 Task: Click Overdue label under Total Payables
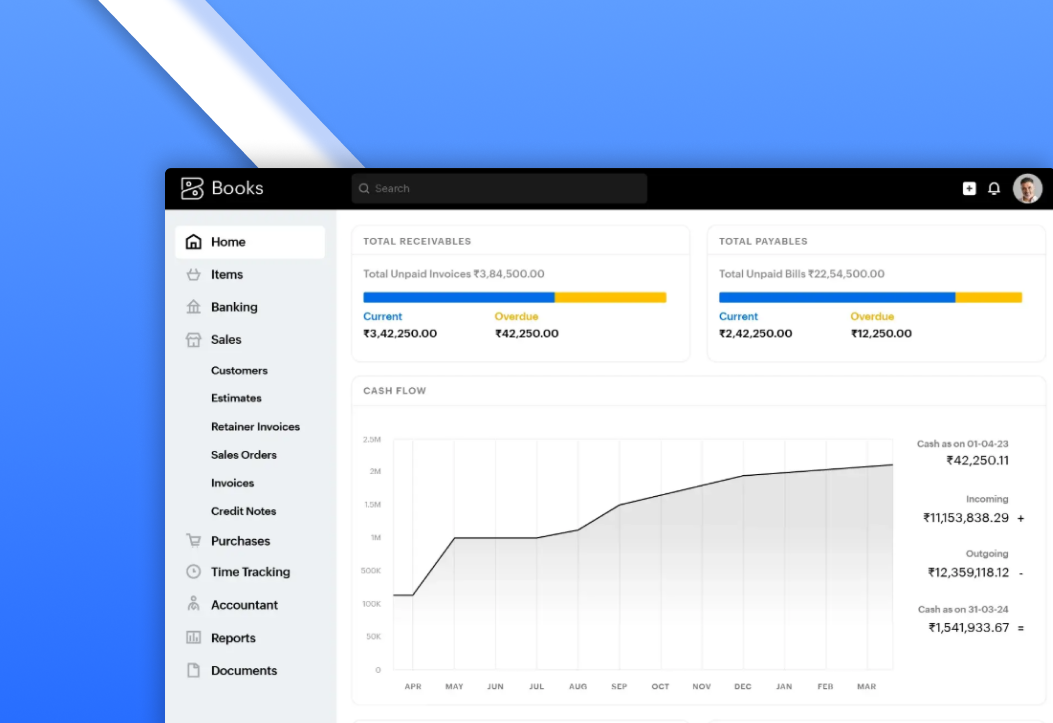tap(872, 317)
